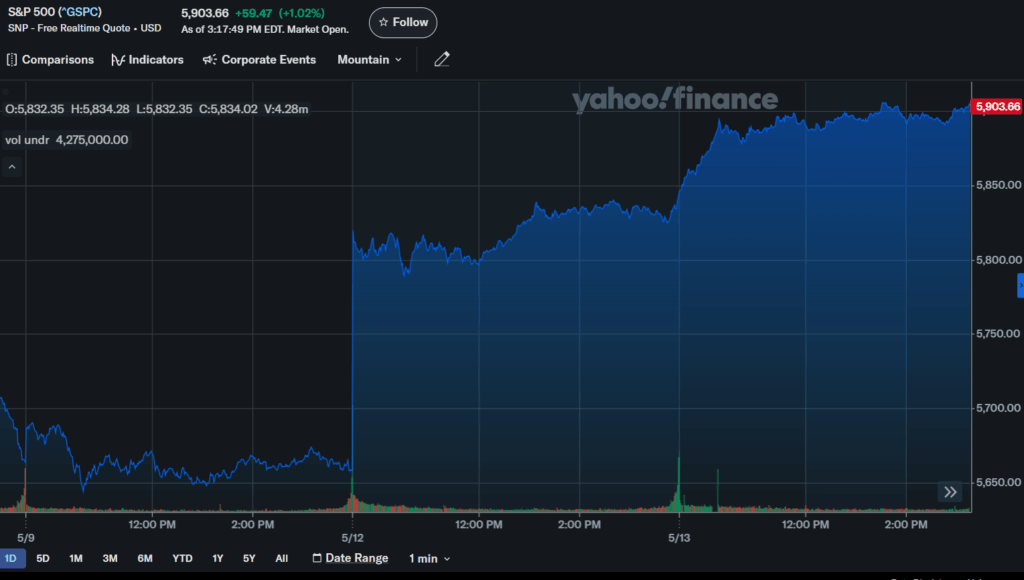The image size is (1024, 580).
Task: Click the 5/9 date marker on time axis
Action: pyautogui.click(x=25, y=538)
